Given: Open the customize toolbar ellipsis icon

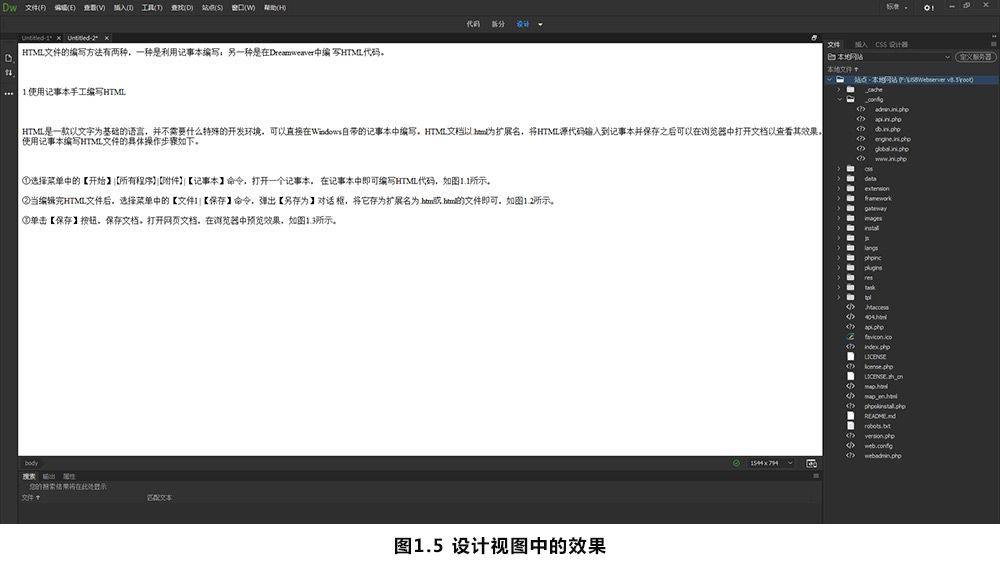Looking at the screenshot, I should pyautogui.click(x=8, y=93).
